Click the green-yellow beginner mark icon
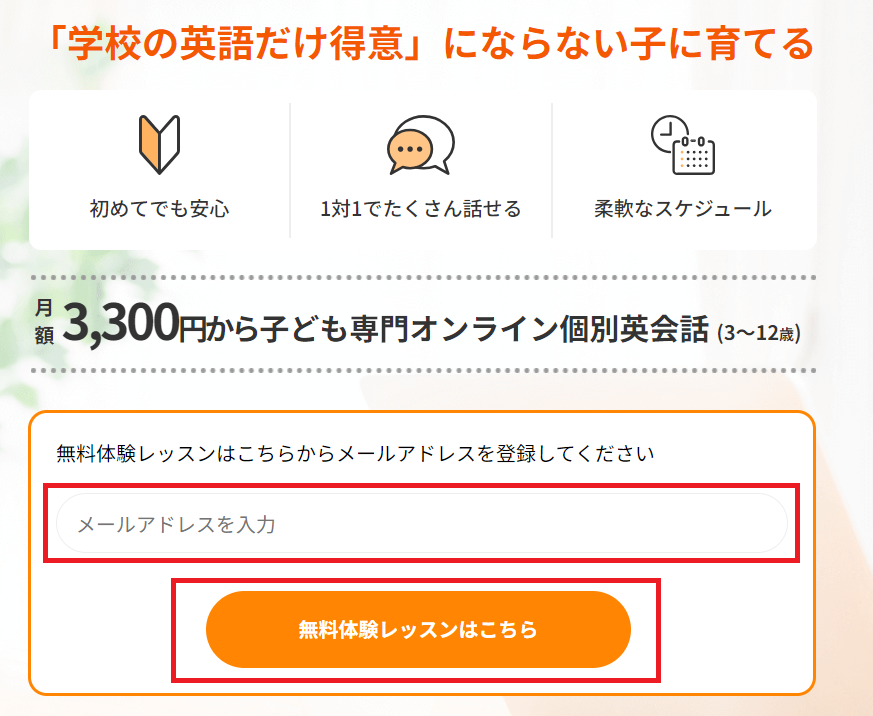 point(159,144)
